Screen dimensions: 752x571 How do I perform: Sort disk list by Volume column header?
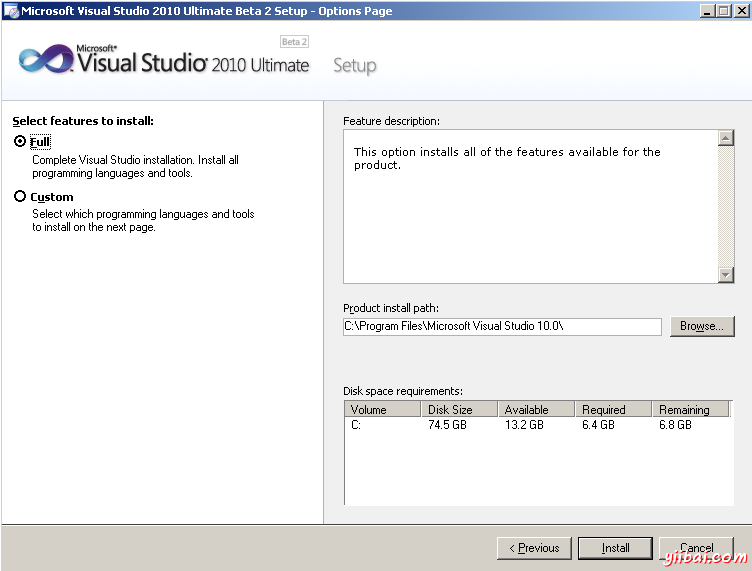[x=382, y=410]
